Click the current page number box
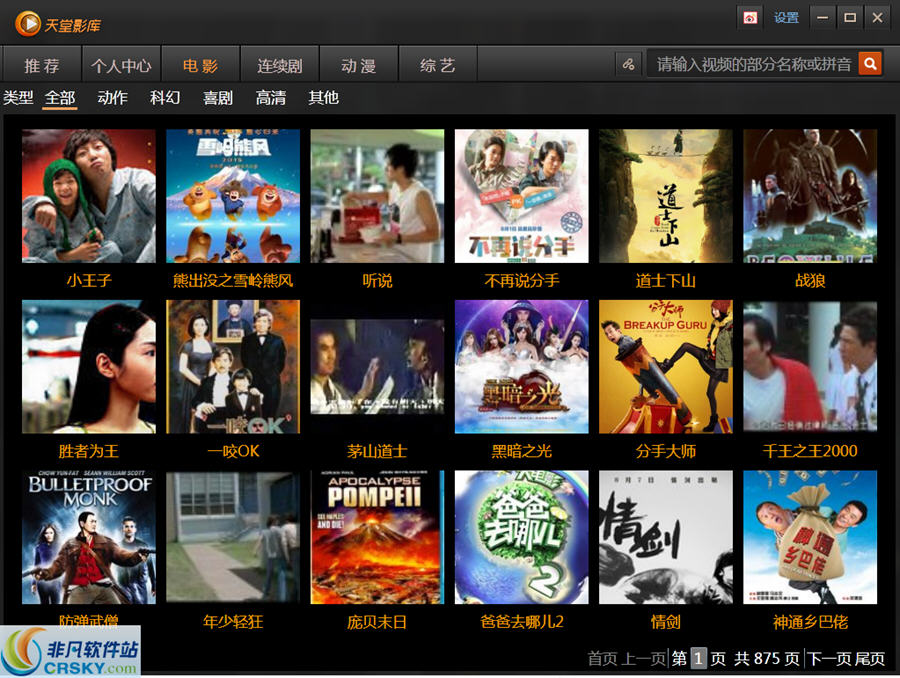Image resolution: width=900 pixels, height=678 pixels. [698, 658]
